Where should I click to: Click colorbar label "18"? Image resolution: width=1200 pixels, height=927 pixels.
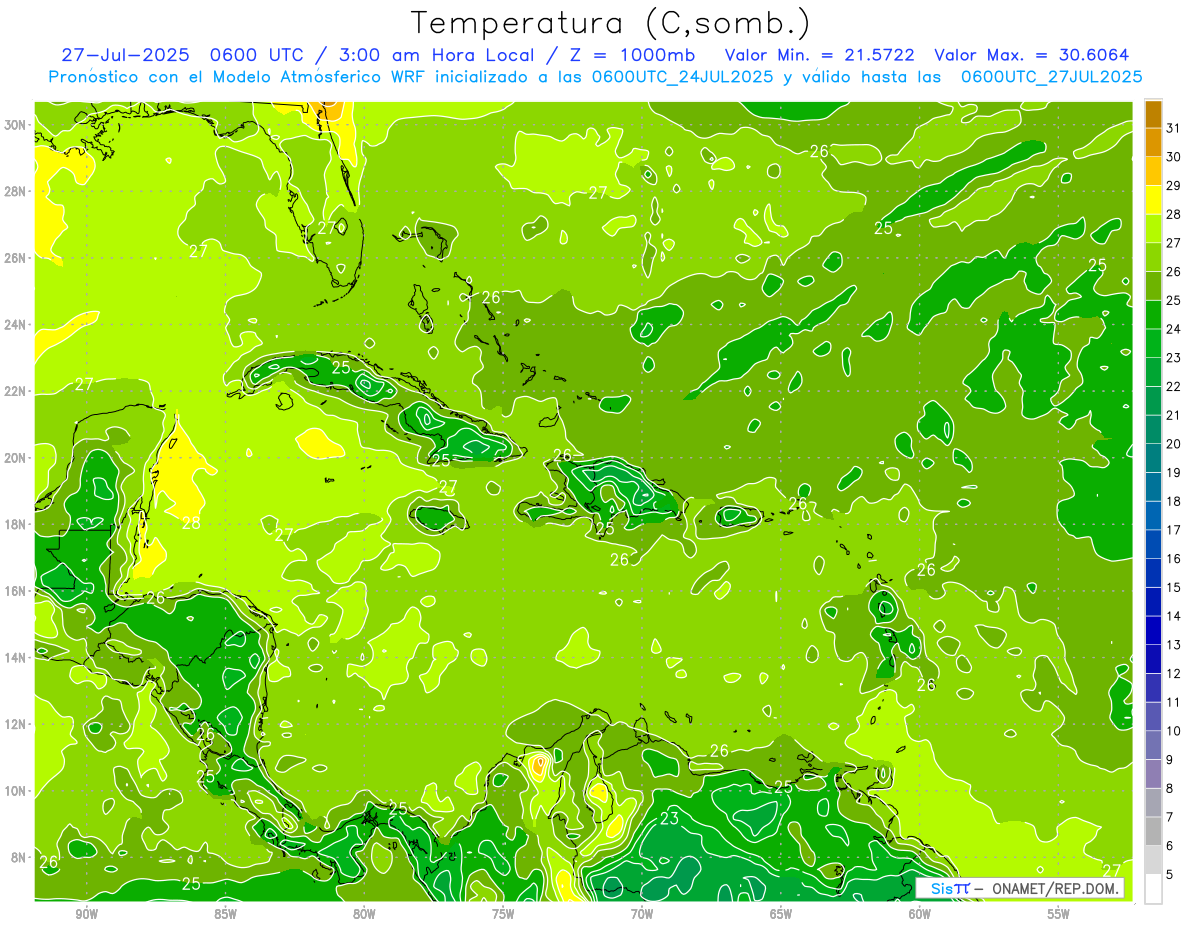[1174, 501]
